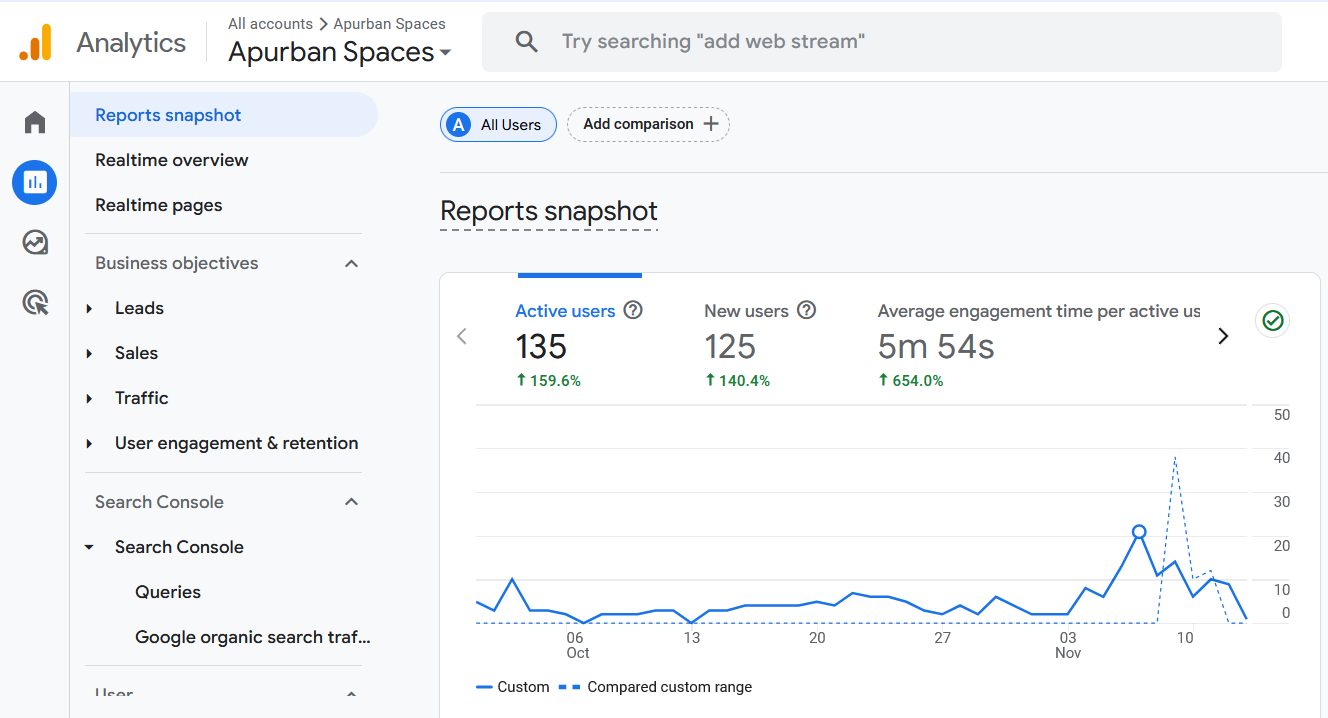Open the Explore section icon
This screenshot has width=1328, height=718.
pyautogui.click(x=34, y=242)
